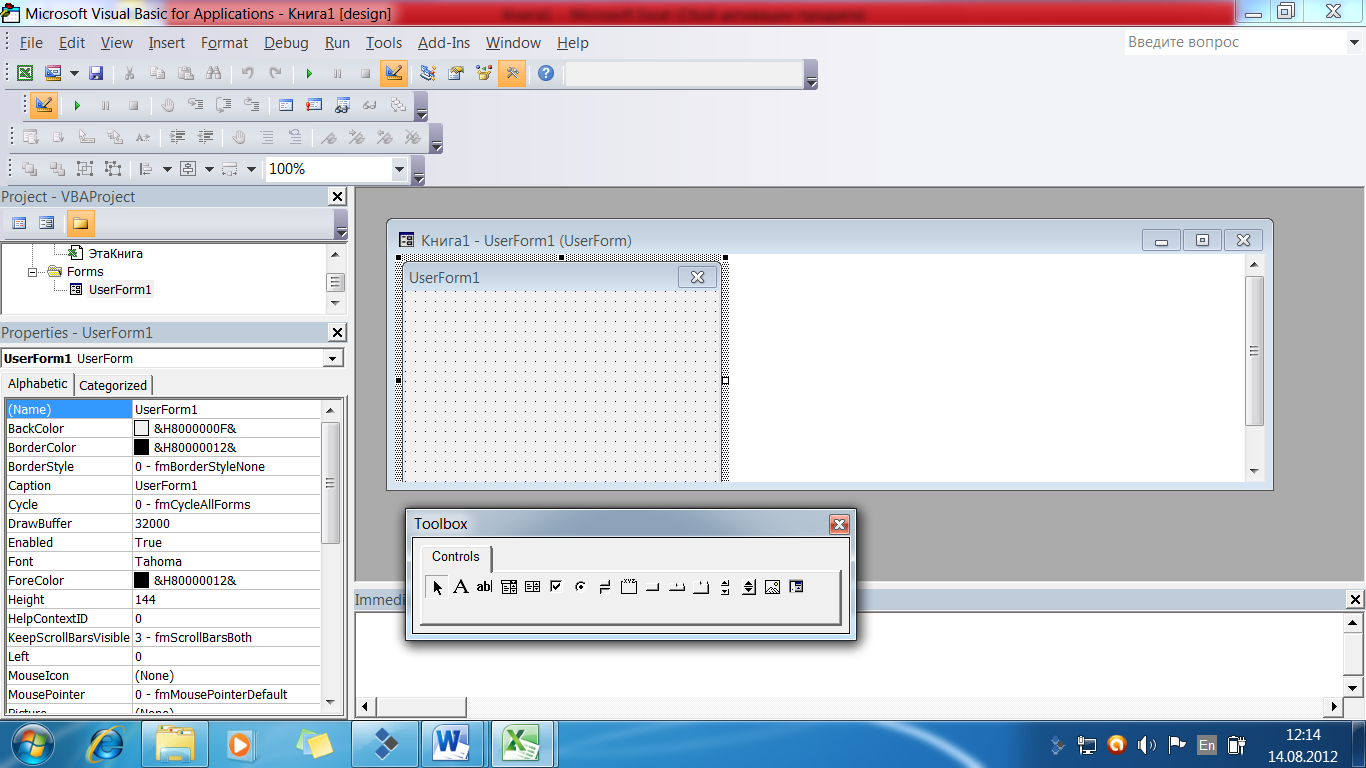Toggle Design Mode on the Standard toolbar

click(x=394, y=73)
